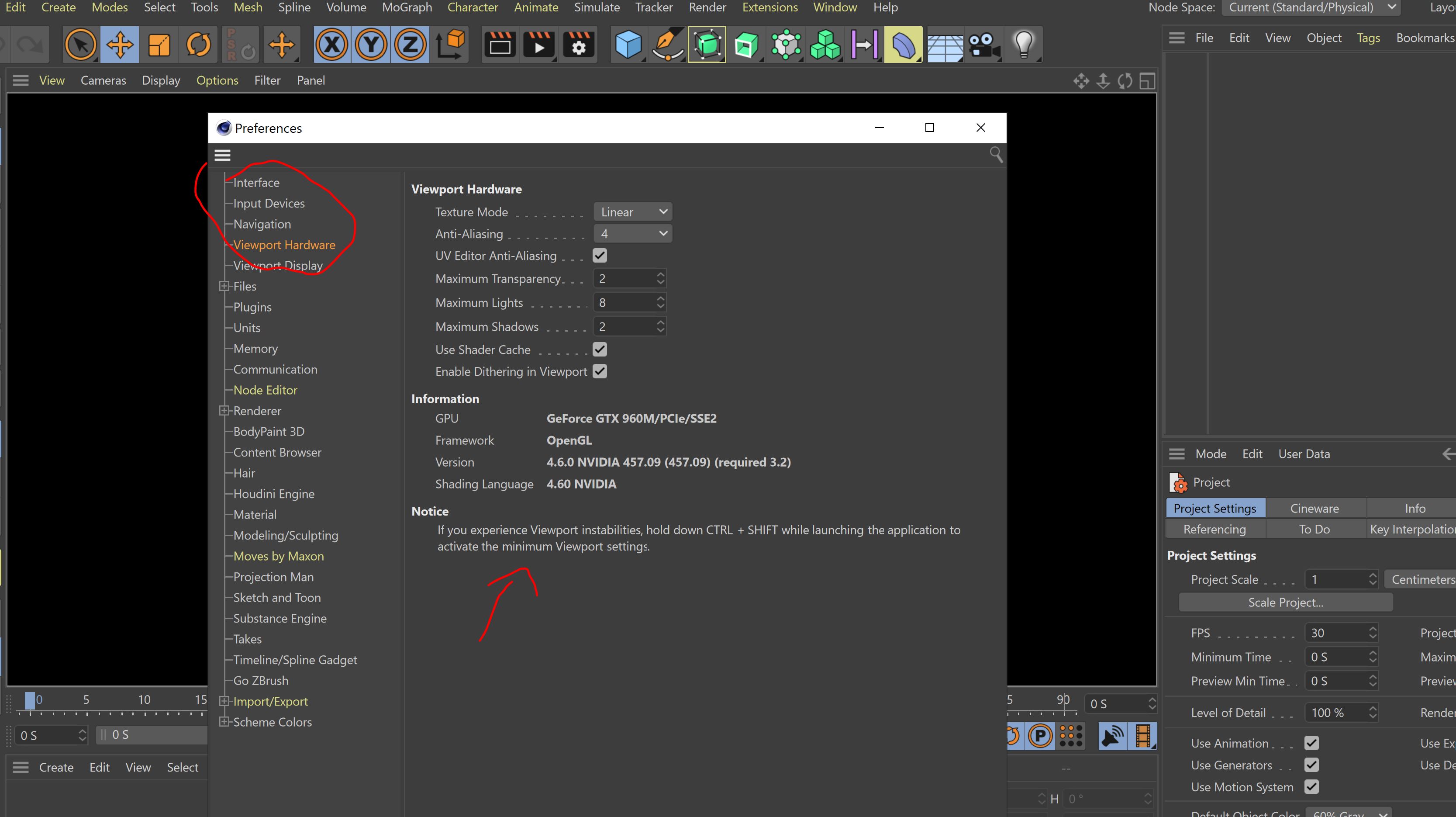Disable Use Shader Cache checkbox
1456x817 pixels.
[600, 350]
